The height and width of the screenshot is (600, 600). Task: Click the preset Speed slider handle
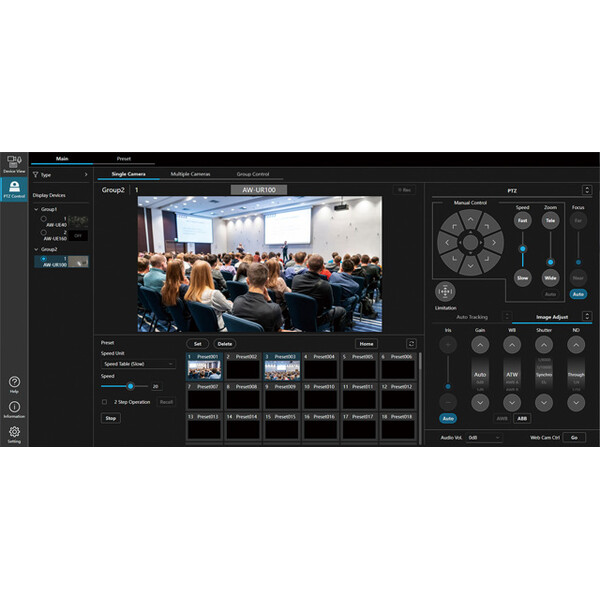click(130, 386)
